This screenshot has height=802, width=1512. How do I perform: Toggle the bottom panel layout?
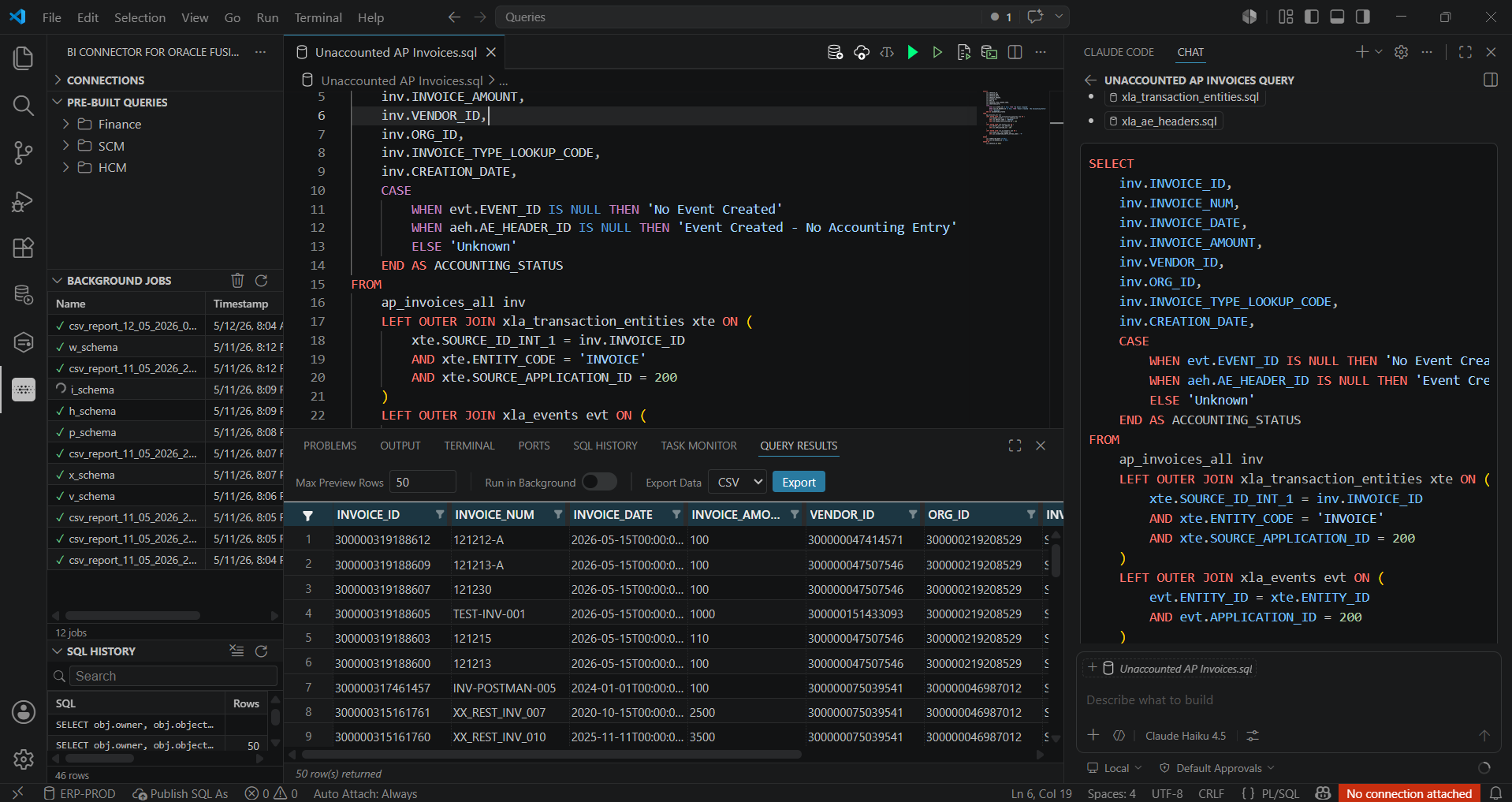1337,17
